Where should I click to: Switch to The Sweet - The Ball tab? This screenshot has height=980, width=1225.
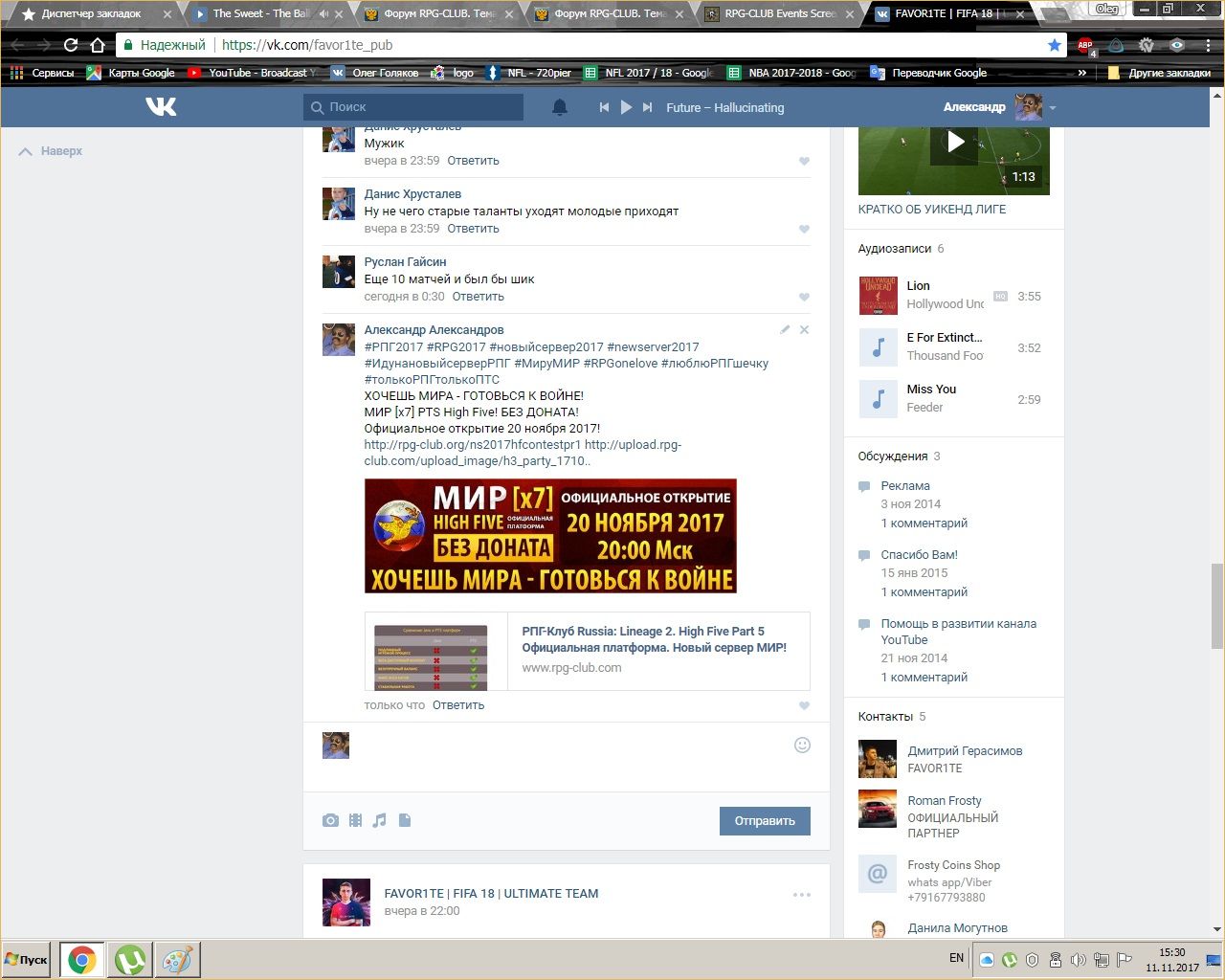coord(261,14)
